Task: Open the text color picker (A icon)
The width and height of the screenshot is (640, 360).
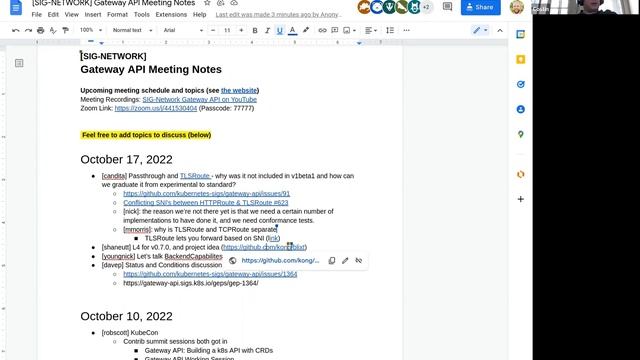Action: coord(292,30)
